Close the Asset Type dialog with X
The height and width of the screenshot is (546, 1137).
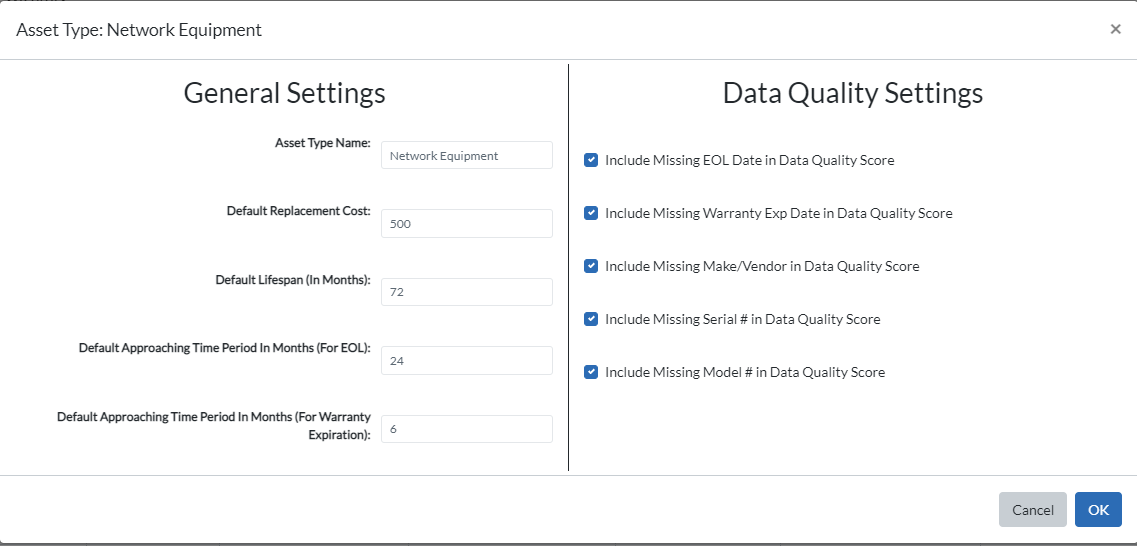click(x=1115, y=29)
